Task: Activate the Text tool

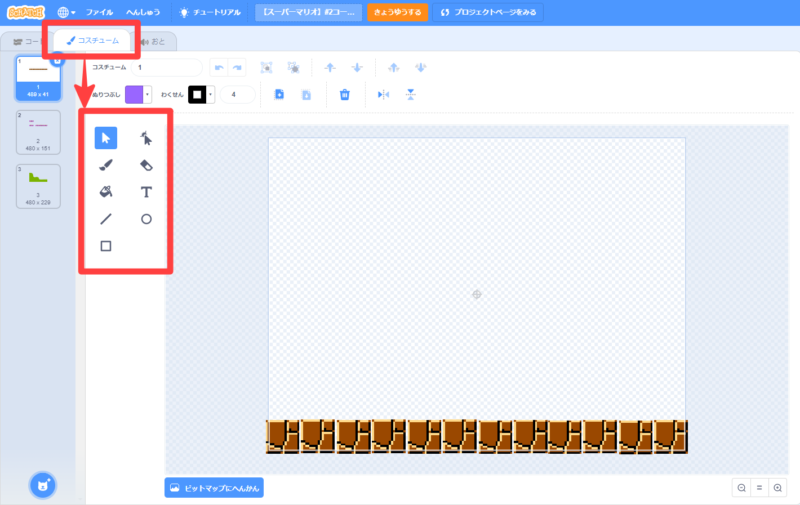Action: pyautogui.click(x=146, y=192)
